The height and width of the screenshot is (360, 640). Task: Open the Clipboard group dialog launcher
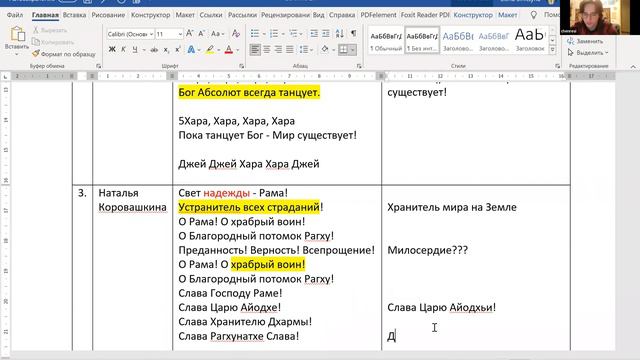[x=98, y=66]
